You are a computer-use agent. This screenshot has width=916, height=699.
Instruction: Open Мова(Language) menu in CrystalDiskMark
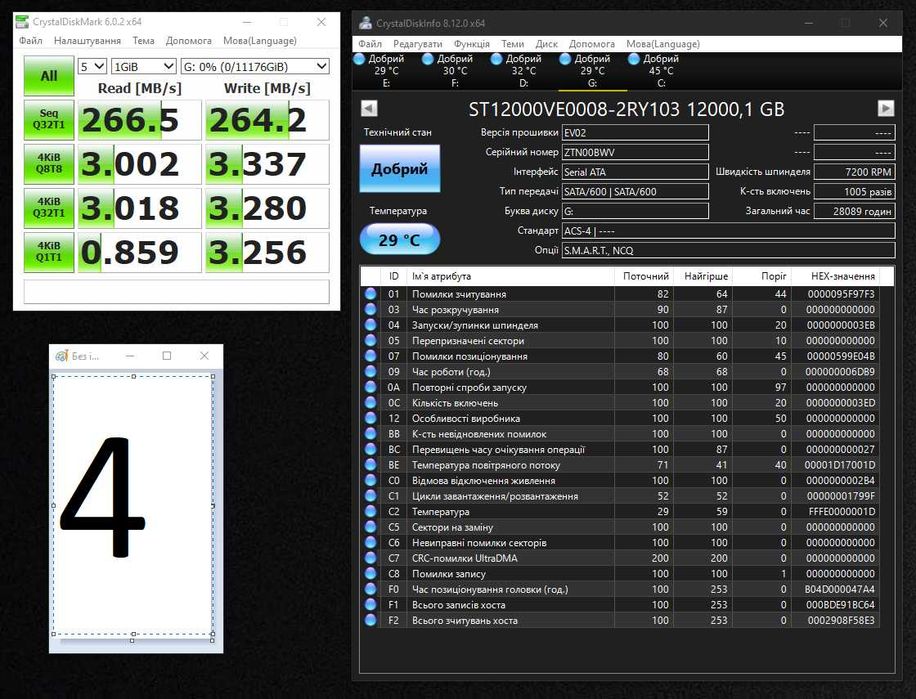260,40
